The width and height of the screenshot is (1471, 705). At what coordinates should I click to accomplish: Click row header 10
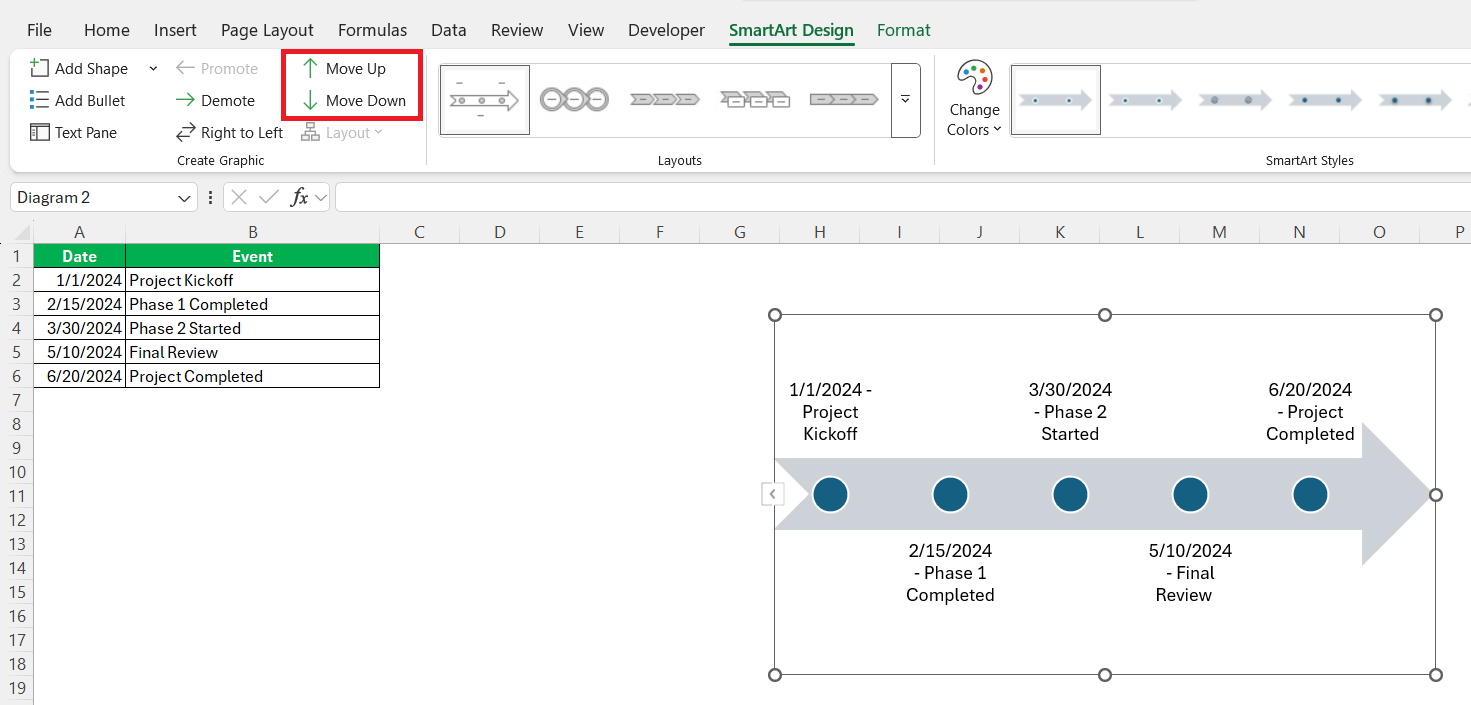click(x=16, y=472)
